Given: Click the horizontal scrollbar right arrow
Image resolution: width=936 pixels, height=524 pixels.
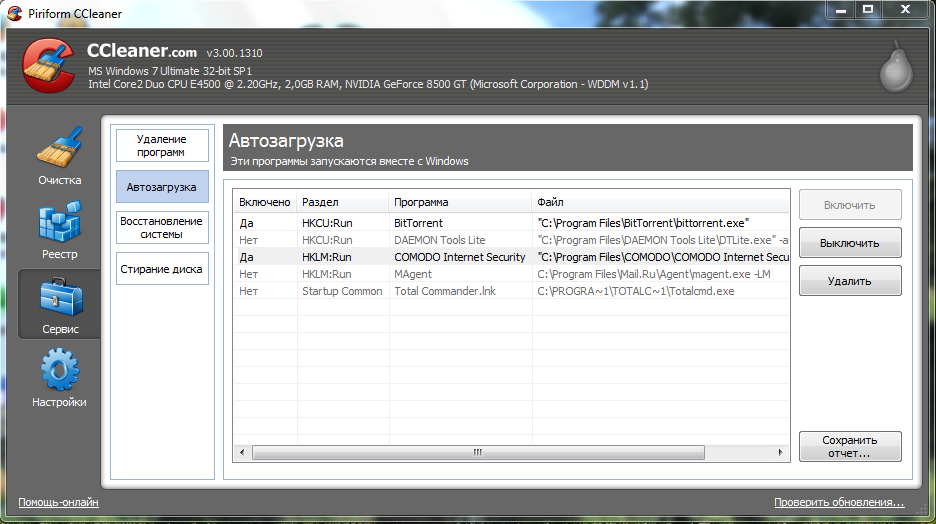Looking at the screenshot, I should click(780, 452).
